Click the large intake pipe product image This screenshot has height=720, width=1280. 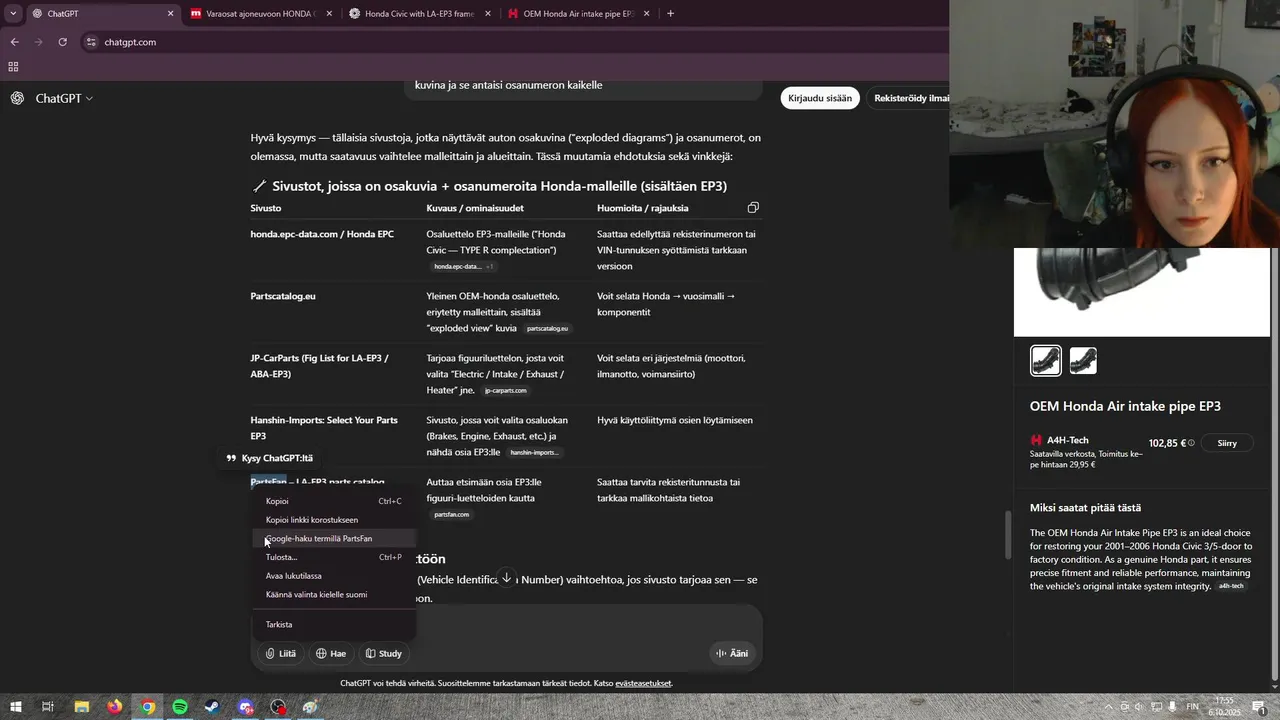coord(1142,292)
